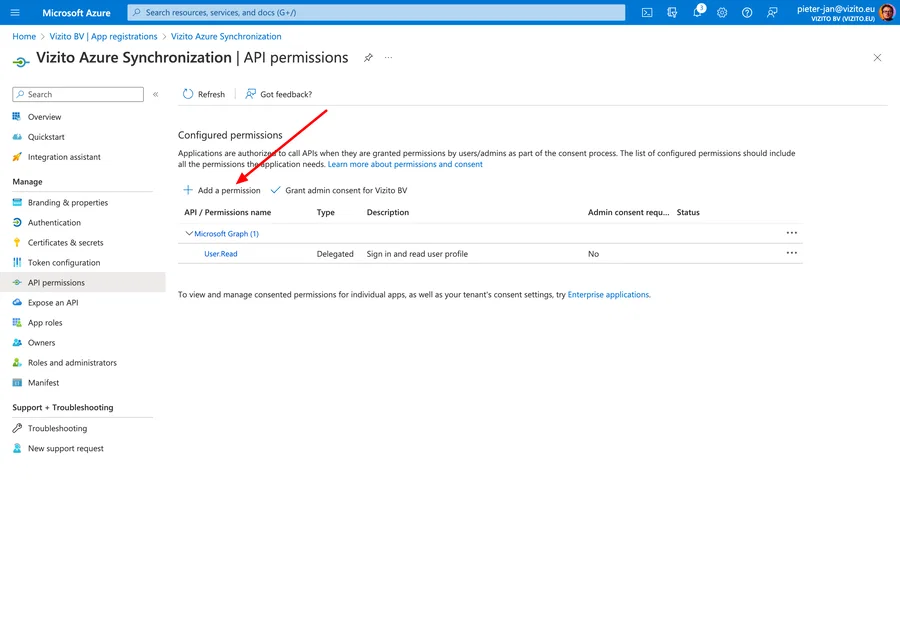Select the Expose an API cloud icon

click(x=19, y=302)
